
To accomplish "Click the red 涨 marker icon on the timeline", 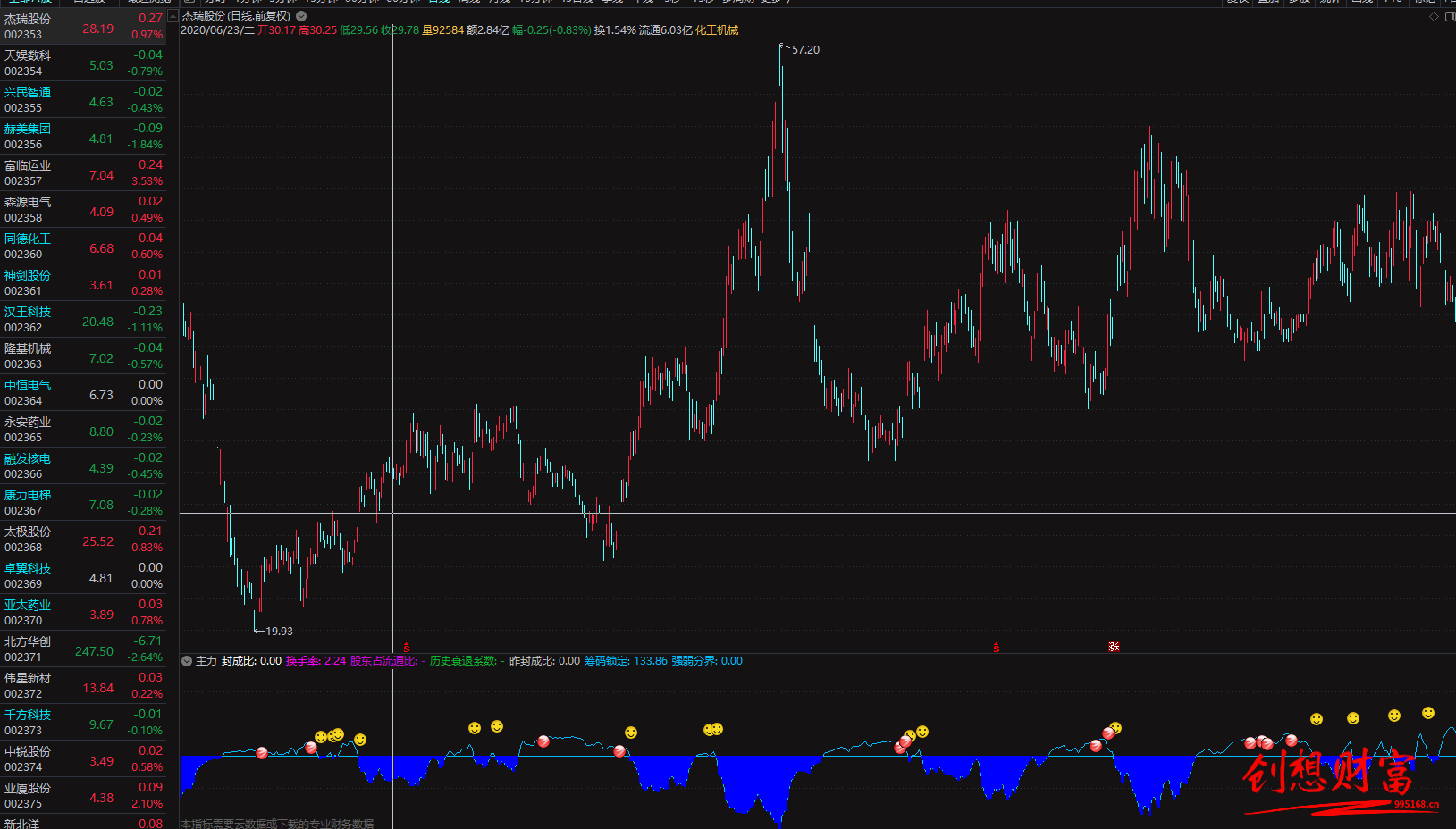I will (x=1114, y=646).
